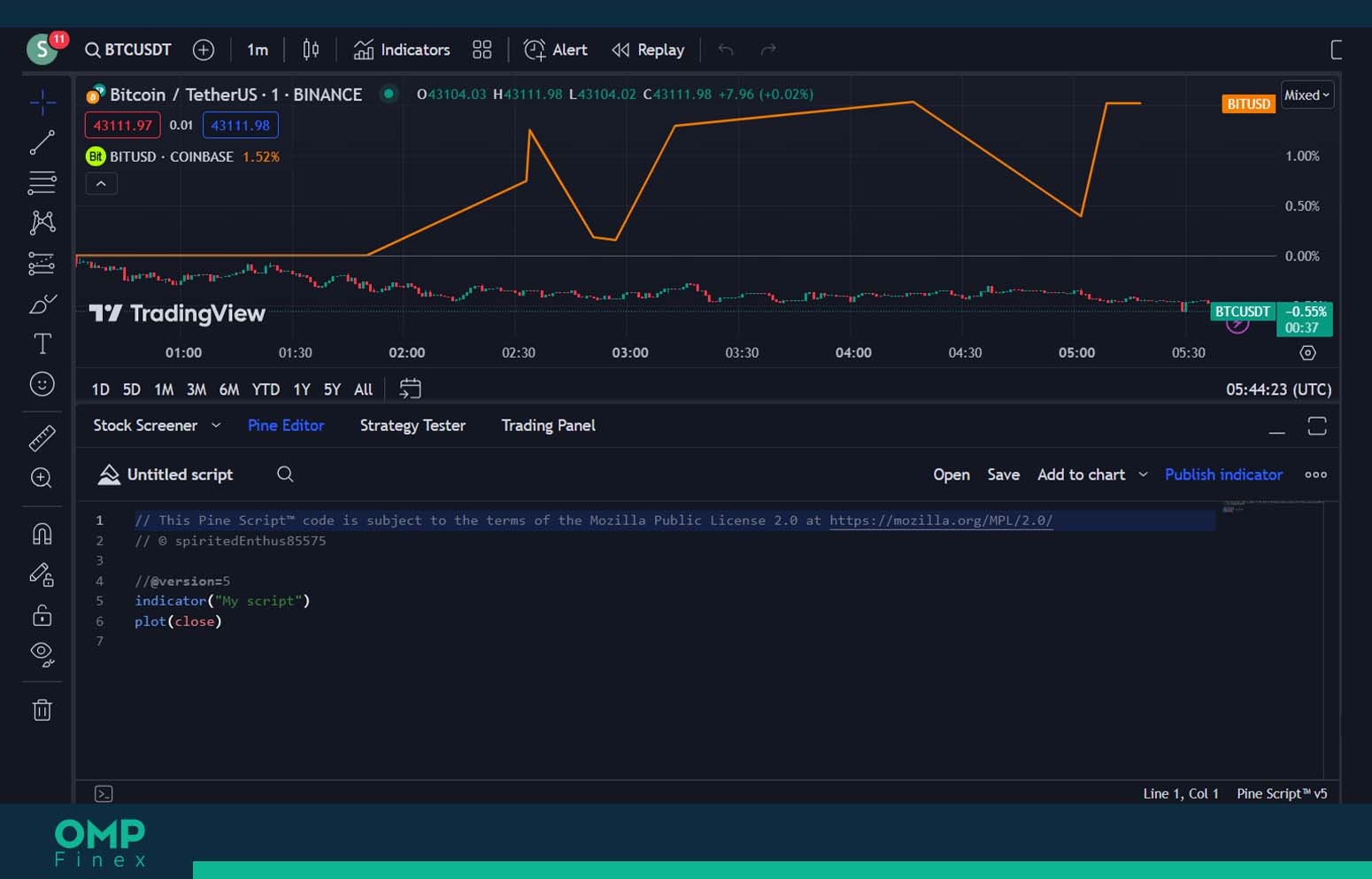Open the candlestick chart type selector
This screenshot has height=879, width=1372.
311,50
